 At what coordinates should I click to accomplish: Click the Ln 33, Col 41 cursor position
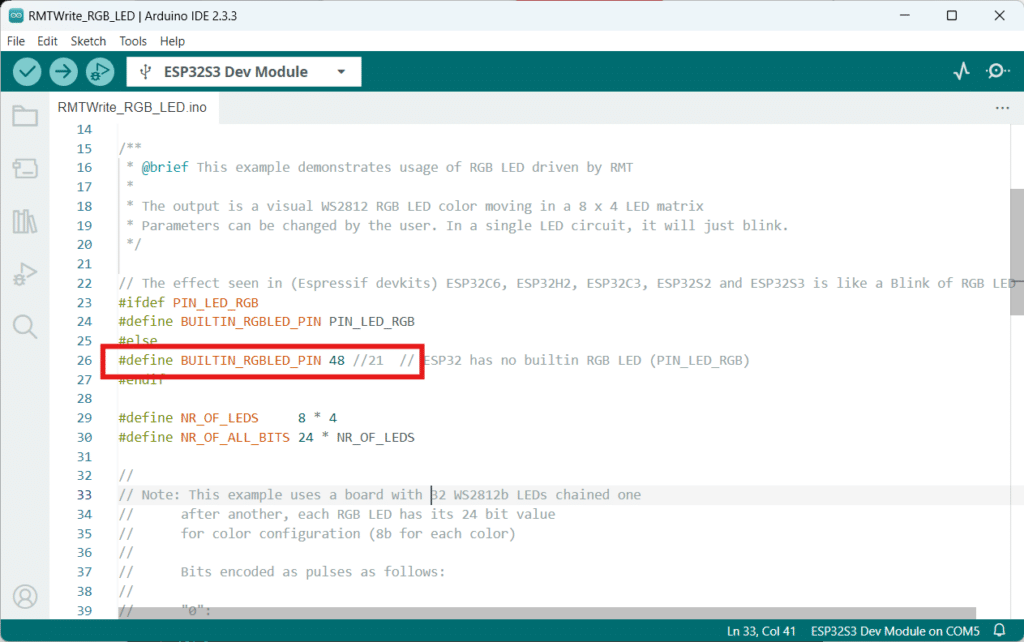pos(761,632)
